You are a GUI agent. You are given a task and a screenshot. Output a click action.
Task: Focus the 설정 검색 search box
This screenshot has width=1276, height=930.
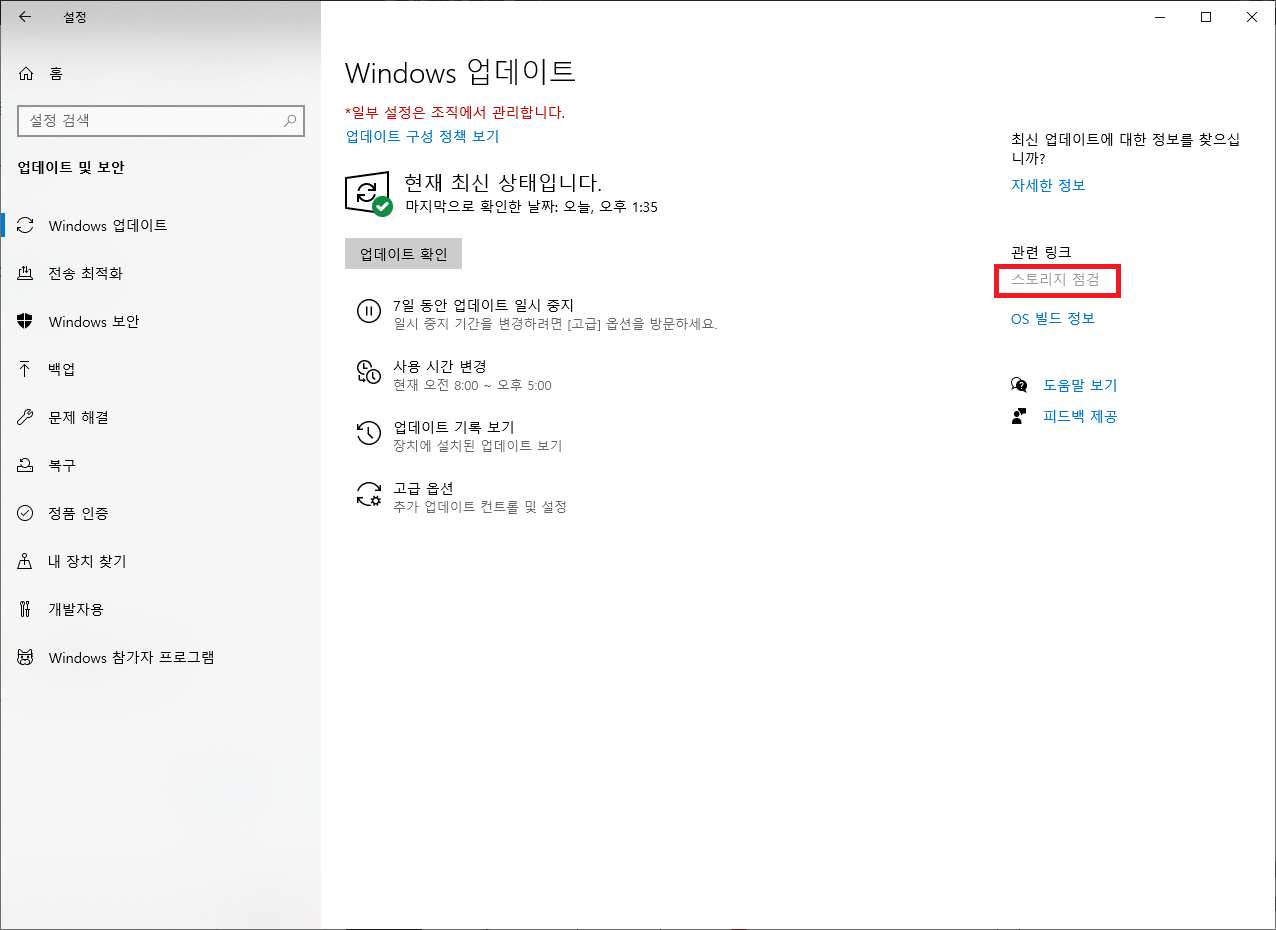point(160,121)
